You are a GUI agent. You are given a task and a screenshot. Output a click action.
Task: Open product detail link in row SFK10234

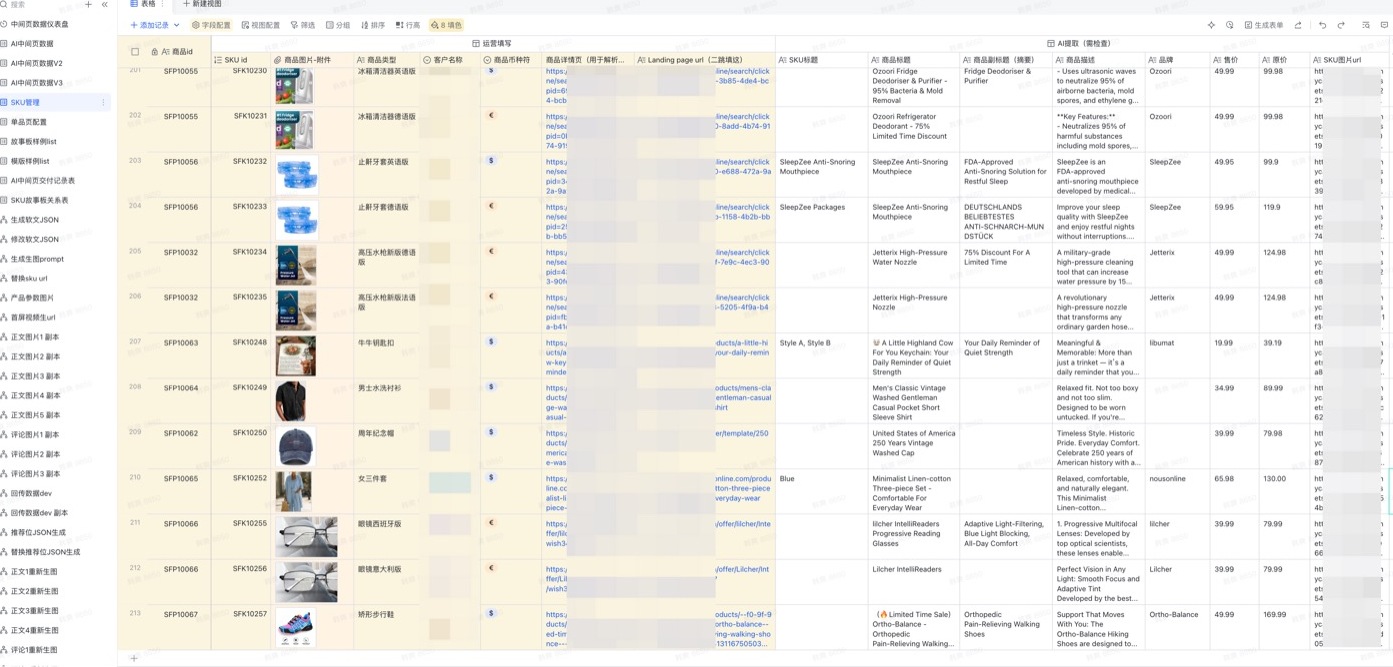coord(556,265)
